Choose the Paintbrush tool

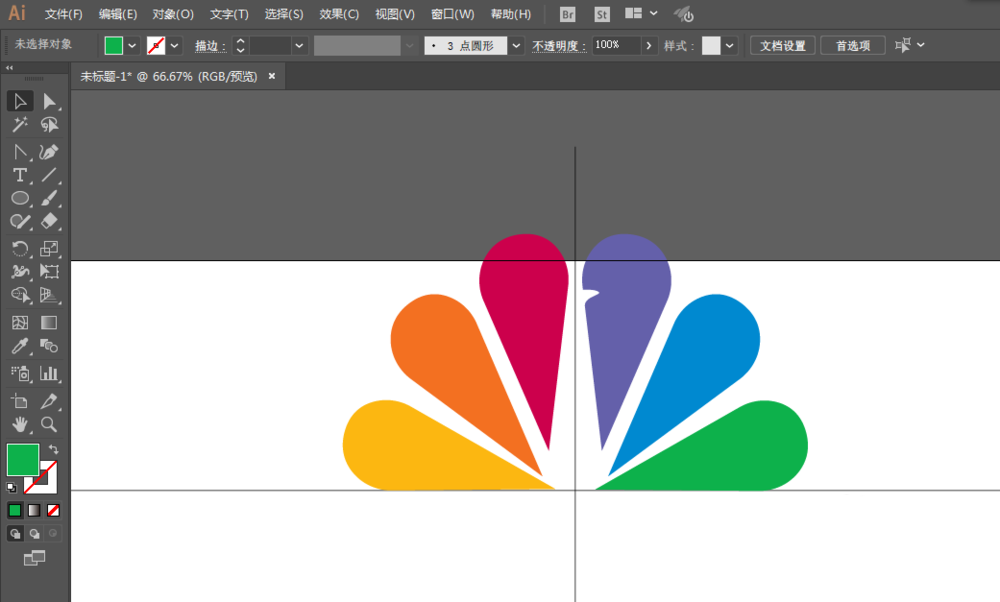[49, 198]
